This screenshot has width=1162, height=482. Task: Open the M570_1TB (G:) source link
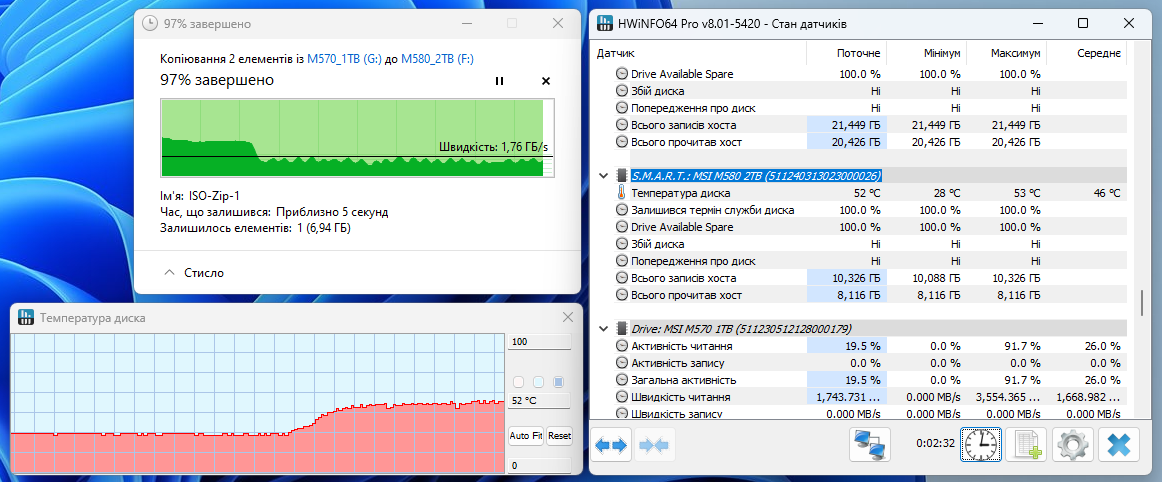344,60
